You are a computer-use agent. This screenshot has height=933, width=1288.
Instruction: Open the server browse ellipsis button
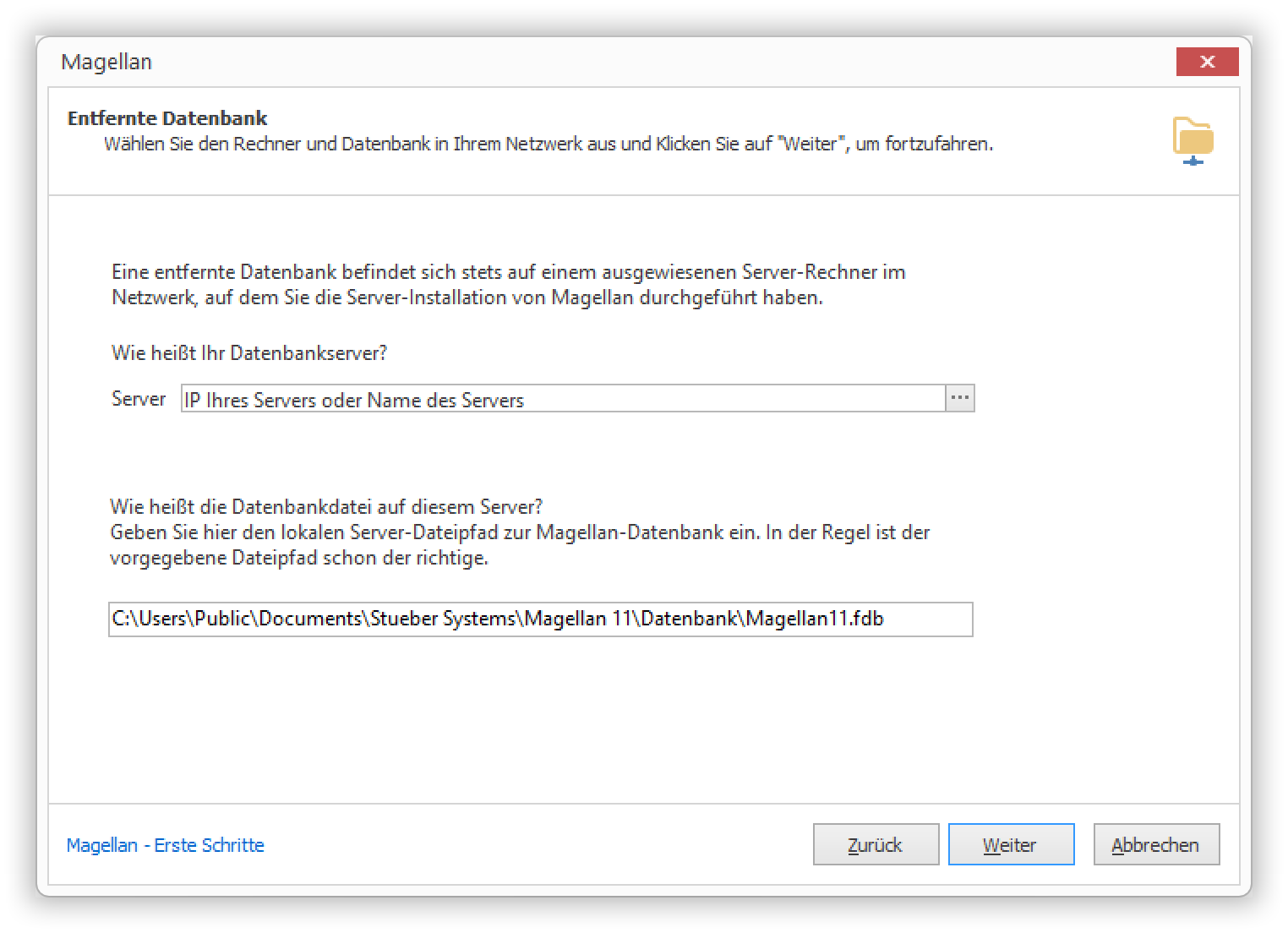point(959,398)
